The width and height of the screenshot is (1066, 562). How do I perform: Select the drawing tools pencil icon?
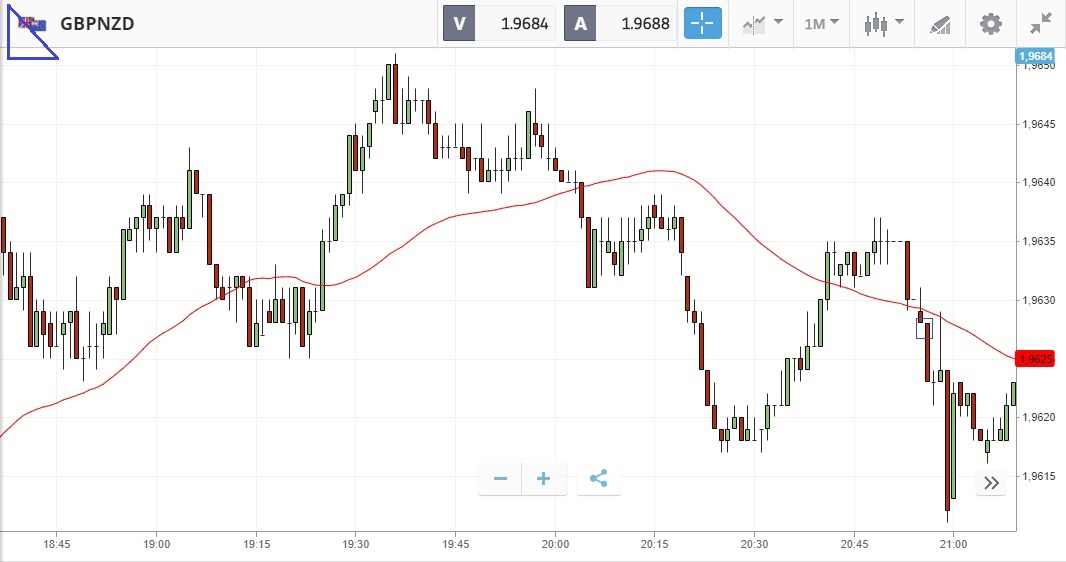pyautogui.click(x=940, y=23)
